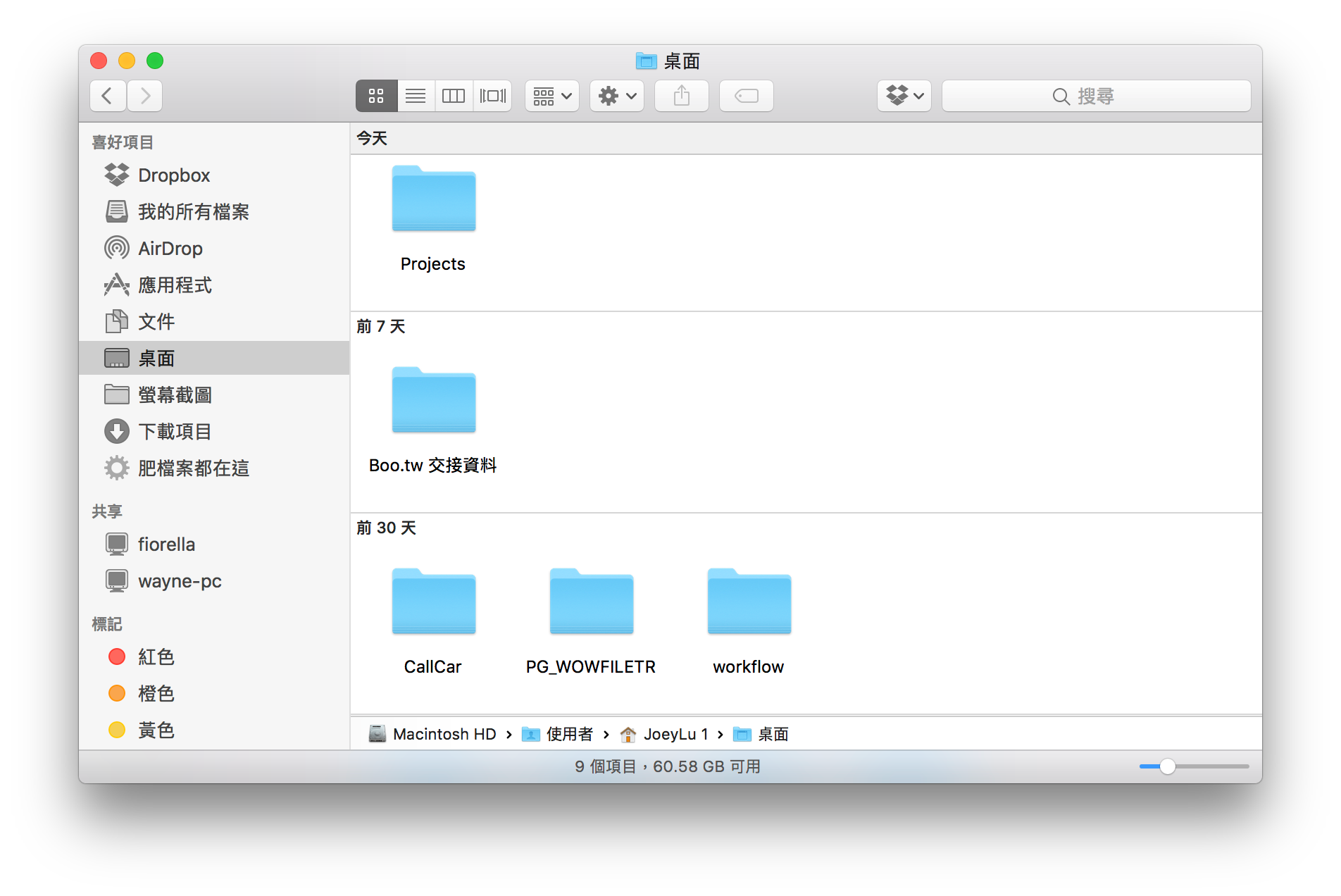Switch to icon view mode
The width and height of the screenshot is (1341, 896).
pos(376,96)
